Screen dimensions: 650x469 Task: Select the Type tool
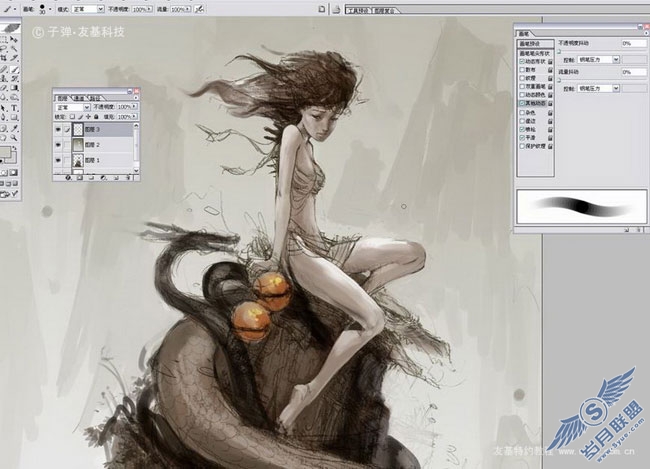click(x=14, y=108)
